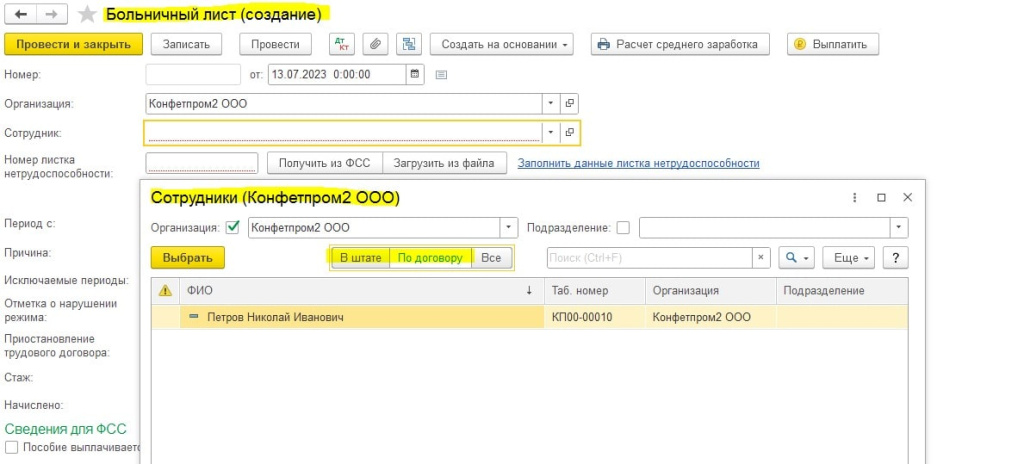The width and height of the screenshot is (1024, 464).
Task: Select the Петров Николай Иванович row
Action: click(275, 317)
